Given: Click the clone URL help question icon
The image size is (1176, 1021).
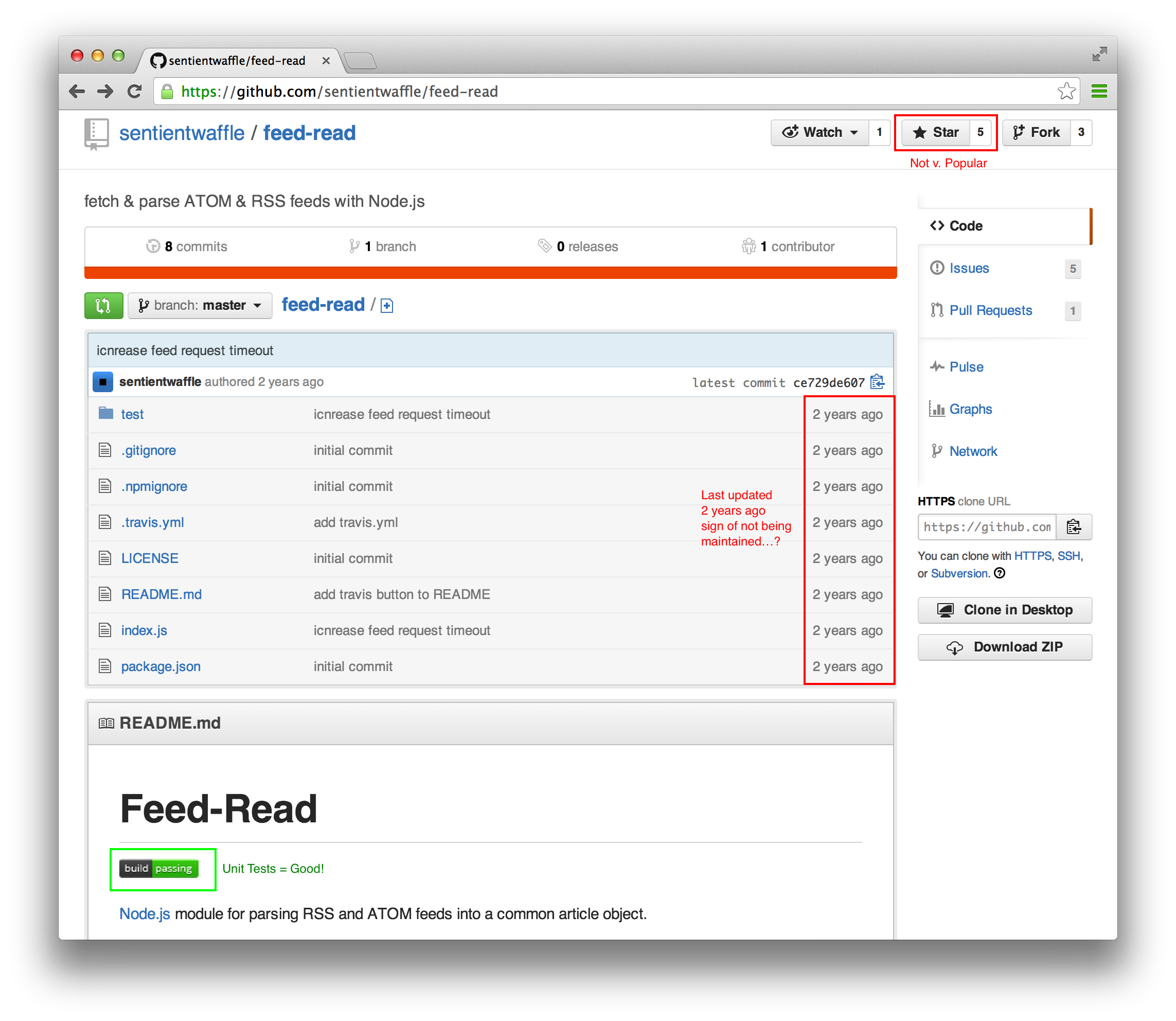Looking at the screenshot, I should (x=1000, y=573).
